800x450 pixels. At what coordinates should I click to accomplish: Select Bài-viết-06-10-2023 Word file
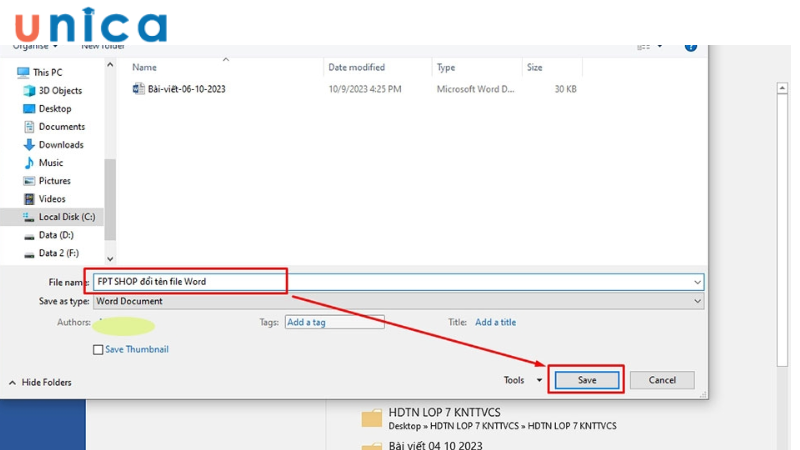pos(186,89)
